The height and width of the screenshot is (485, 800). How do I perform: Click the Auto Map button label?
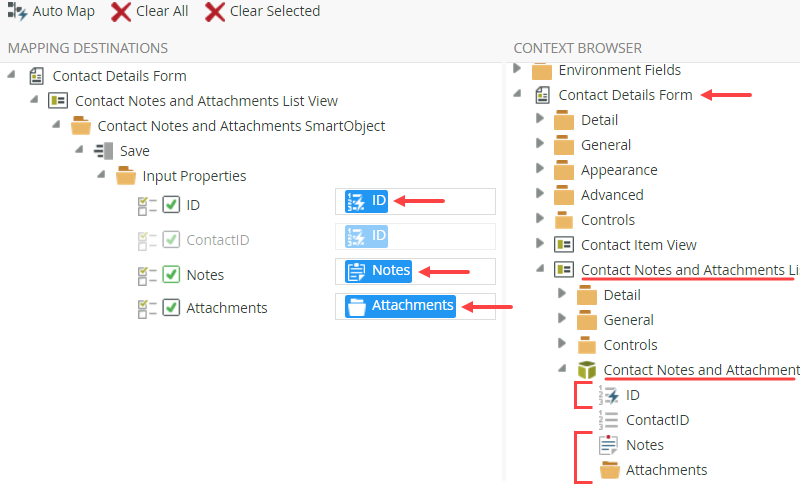click(x=63, y=12)
